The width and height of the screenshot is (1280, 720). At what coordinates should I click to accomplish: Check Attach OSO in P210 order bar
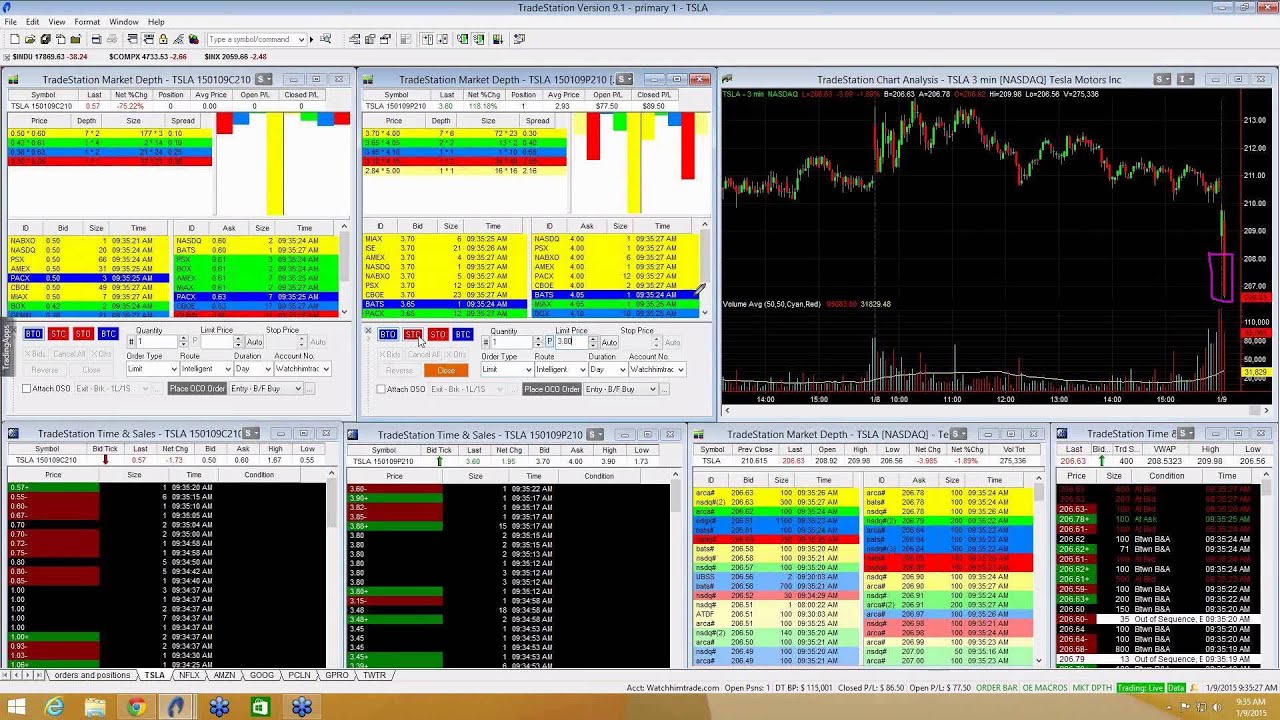(x=381, y=389)
